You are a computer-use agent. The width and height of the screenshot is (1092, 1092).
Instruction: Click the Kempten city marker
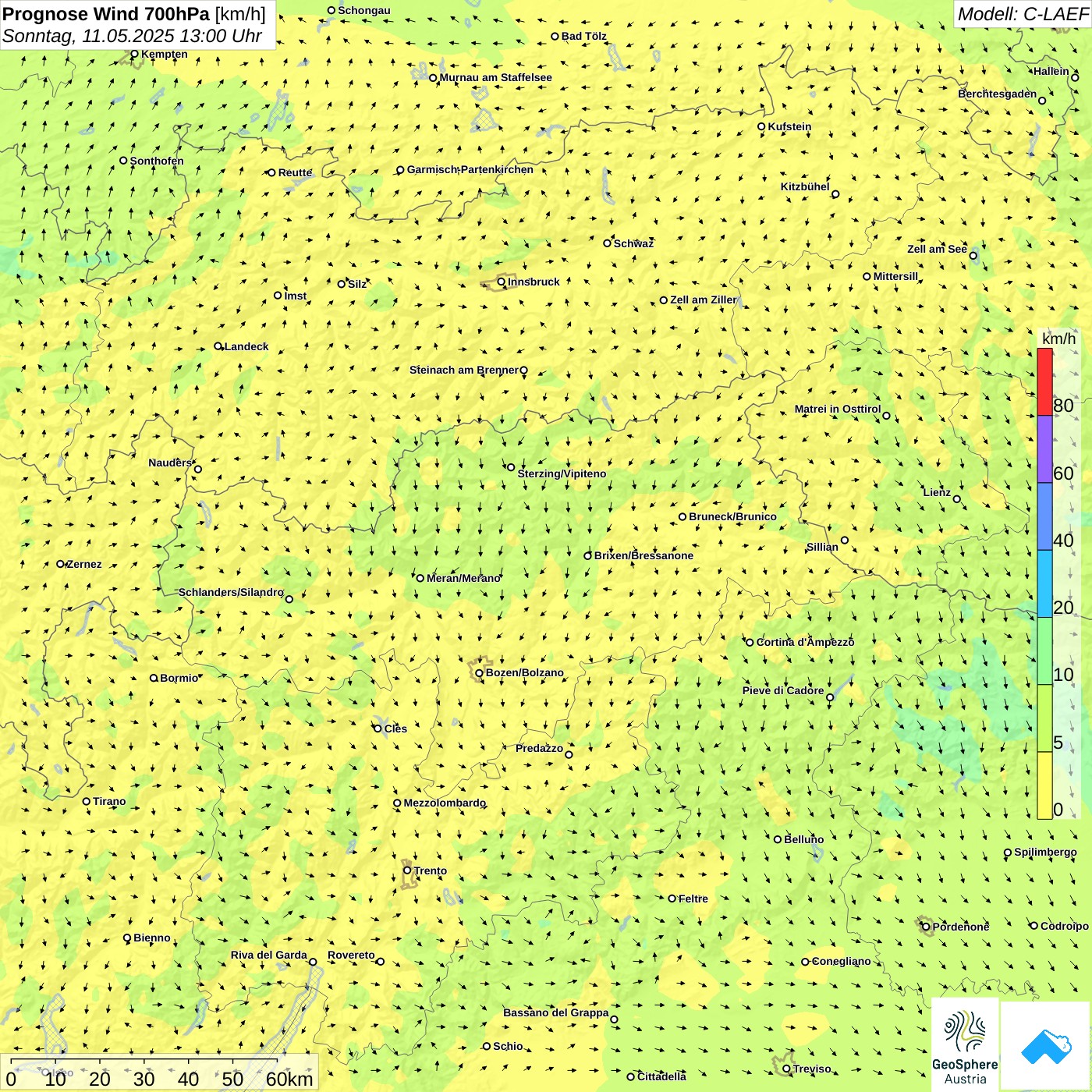pos(134,54)
